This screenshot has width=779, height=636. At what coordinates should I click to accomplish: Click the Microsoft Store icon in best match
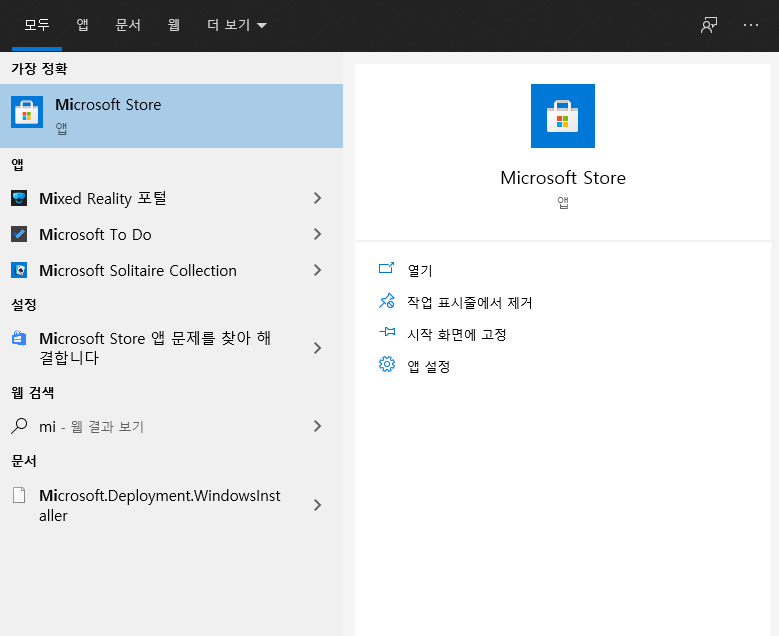[27, 112]
